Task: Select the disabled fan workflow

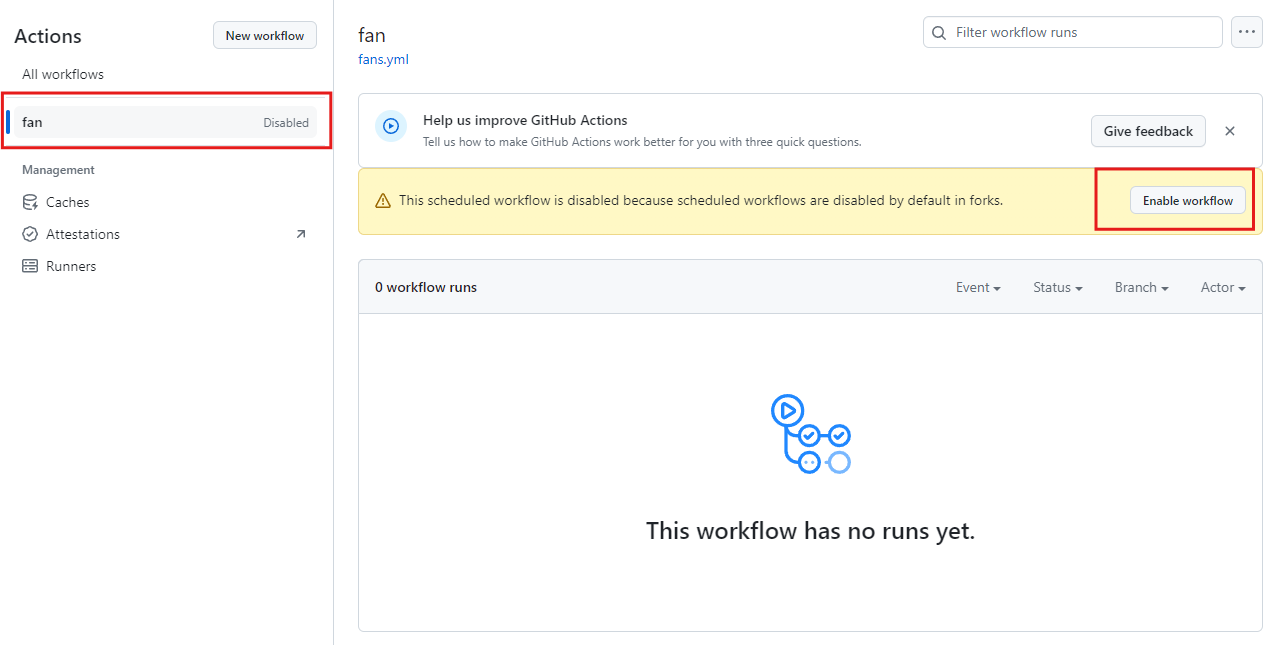Action: point(162,122)
